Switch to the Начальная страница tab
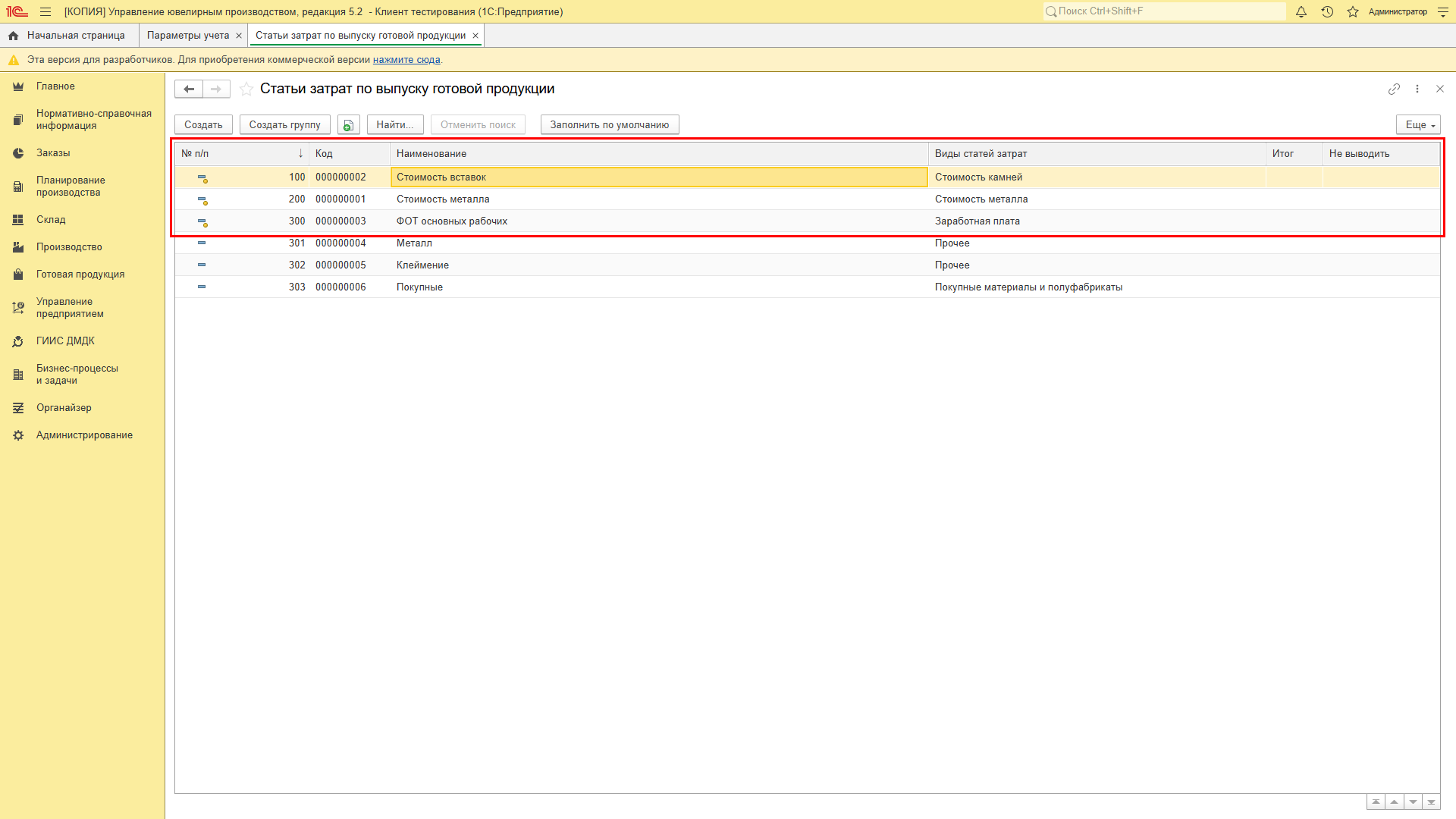Viewport: 1456px width, 819px height. (69, 36)
